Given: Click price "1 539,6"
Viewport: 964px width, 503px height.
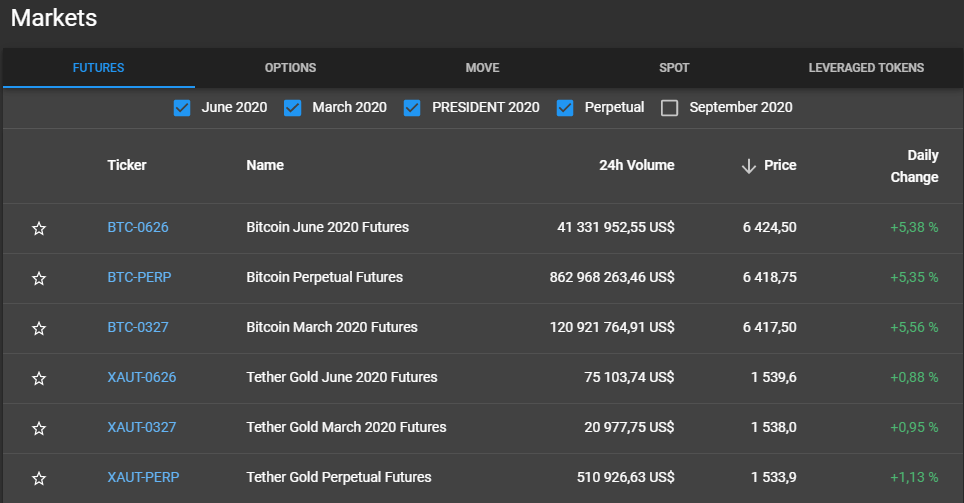Looking at the screenshot, I should point(774,377).
